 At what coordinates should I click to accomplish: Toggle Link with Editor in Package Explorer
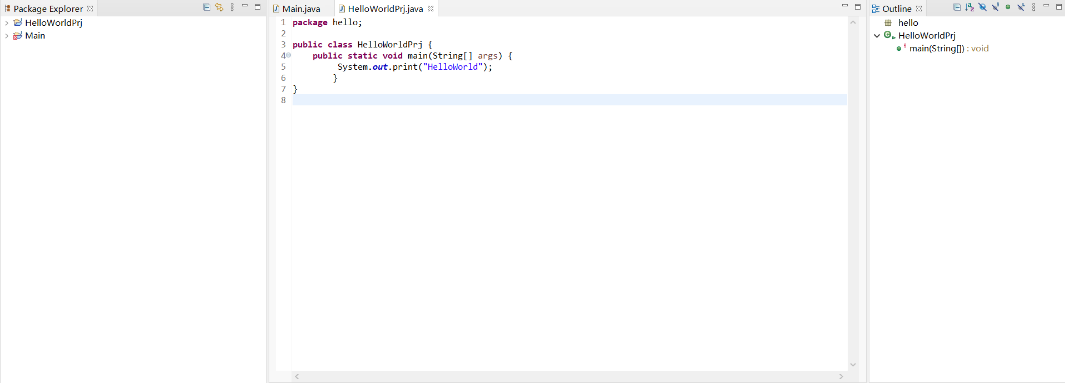(219, 7)
